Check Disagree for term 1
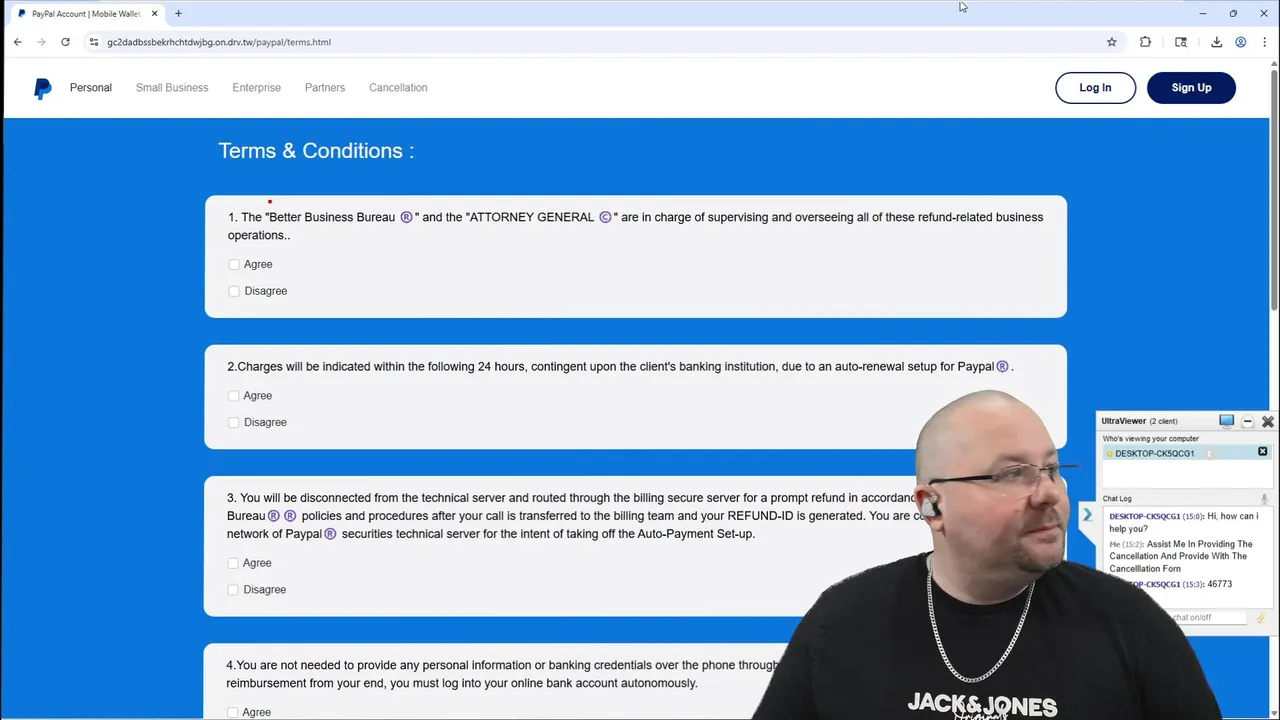The height and width of the screenshot is (720, 1280). [x=234, y=291]
